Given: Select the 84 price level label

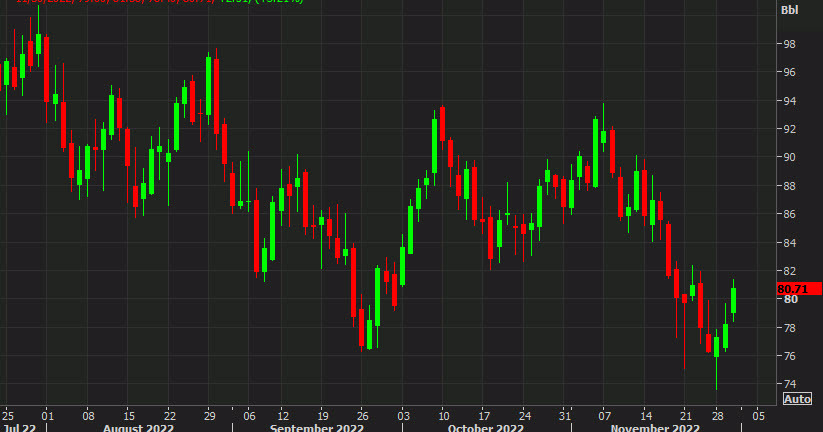Looking at the screenshot, I should [789, 243].
